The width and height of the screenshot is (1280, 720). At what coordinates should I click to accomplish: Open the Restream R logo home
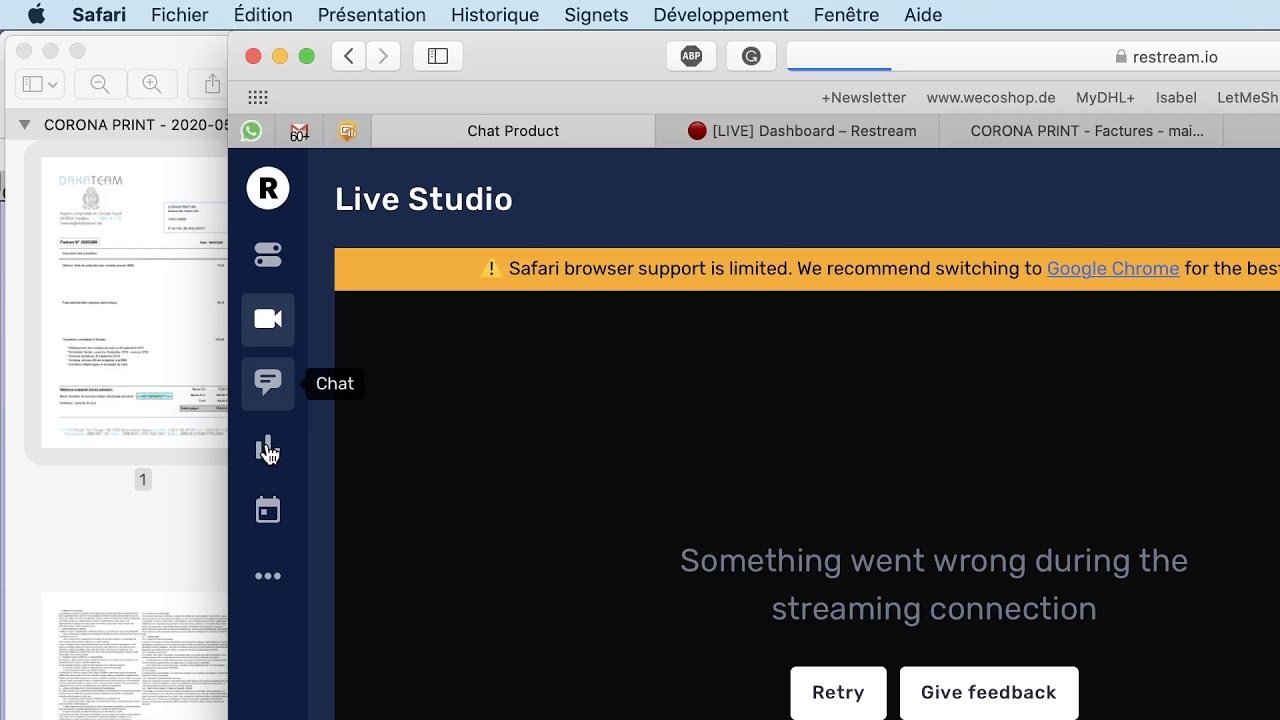tap(268, 188)
